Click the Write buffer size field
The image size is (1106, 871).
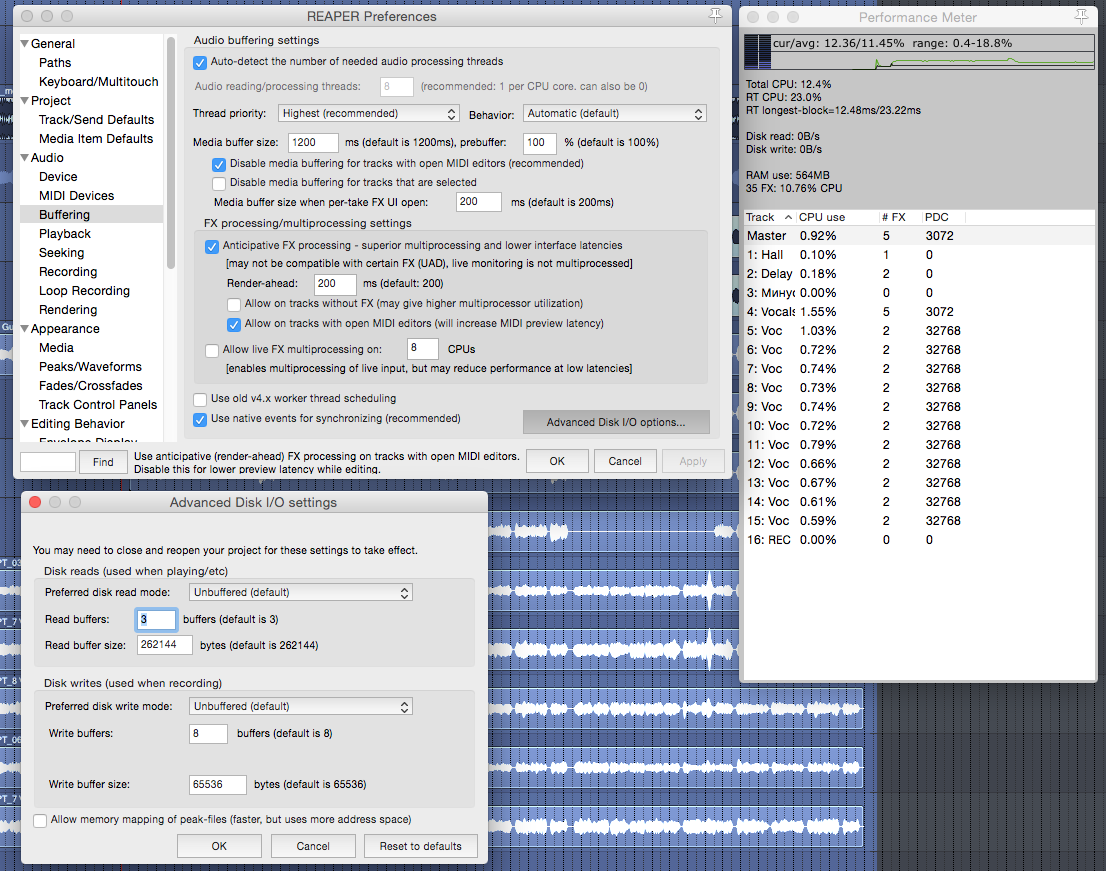click(217, 785)
